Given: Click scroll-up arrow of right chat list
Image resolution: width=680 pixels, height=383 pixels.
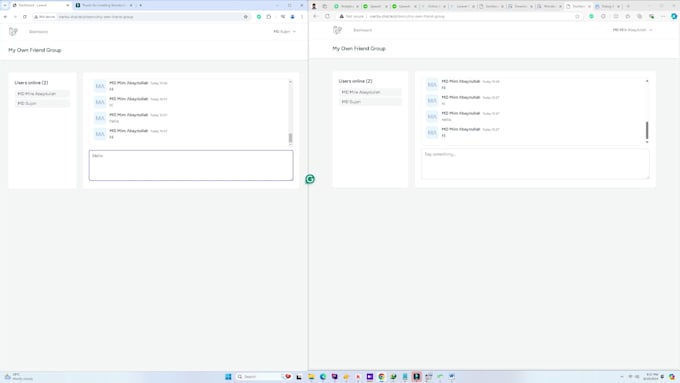Looking at the screenshot, I should (x=647, y=81).
